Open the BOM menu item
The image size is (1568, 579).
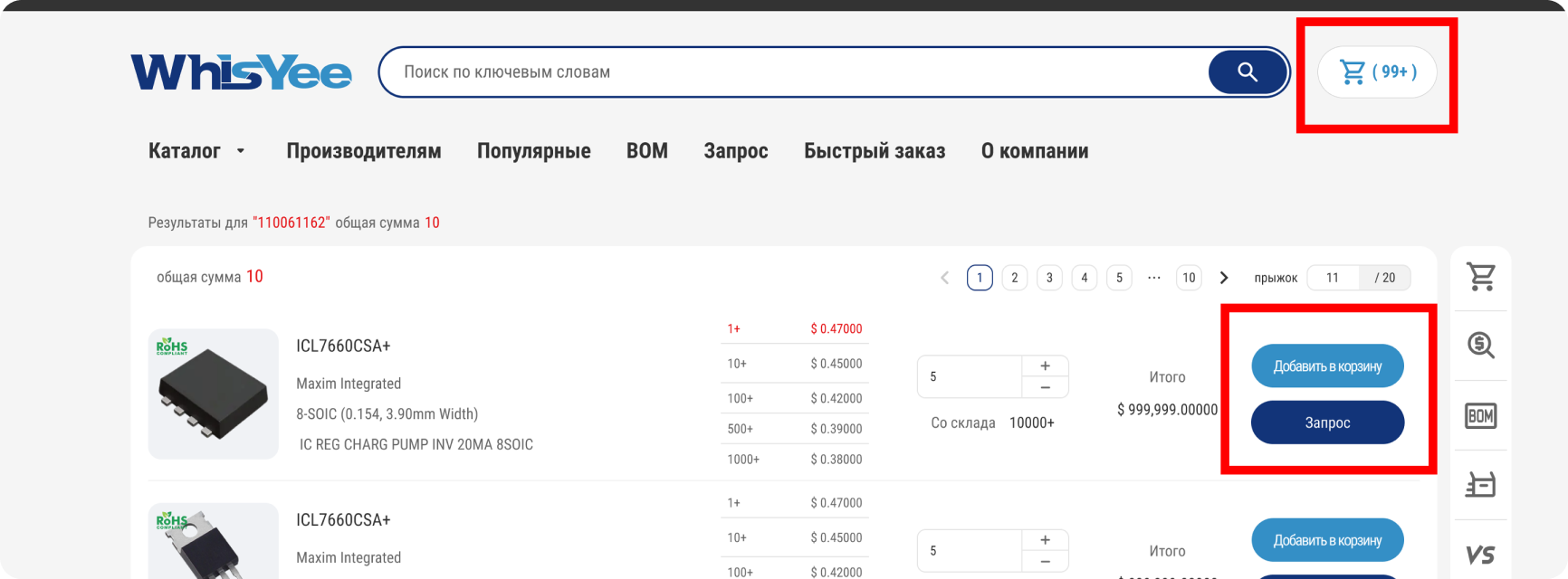pos(647,151)
